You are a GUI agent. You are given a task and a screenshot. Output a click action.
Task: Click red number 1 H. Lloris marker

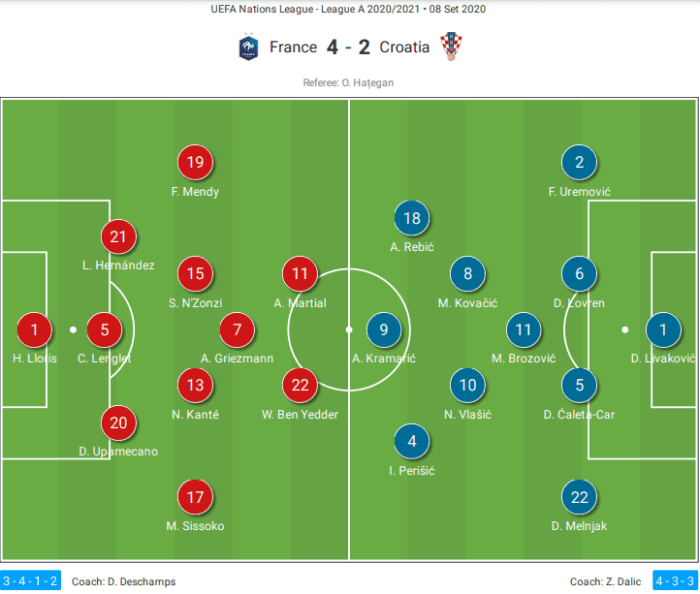[x=34, y=330]
